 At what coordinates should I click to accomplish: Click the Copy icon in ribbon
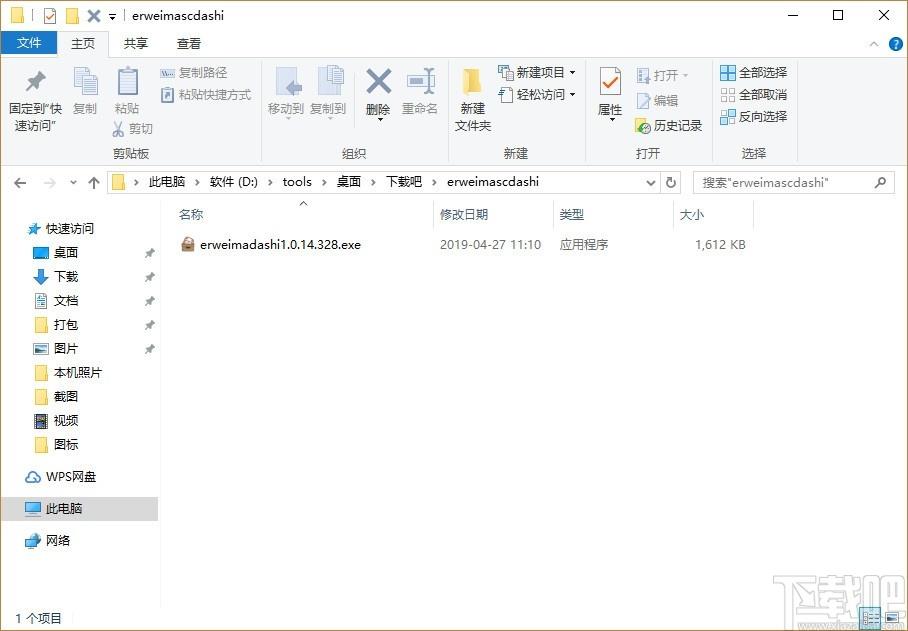click(x=85, y=81)
